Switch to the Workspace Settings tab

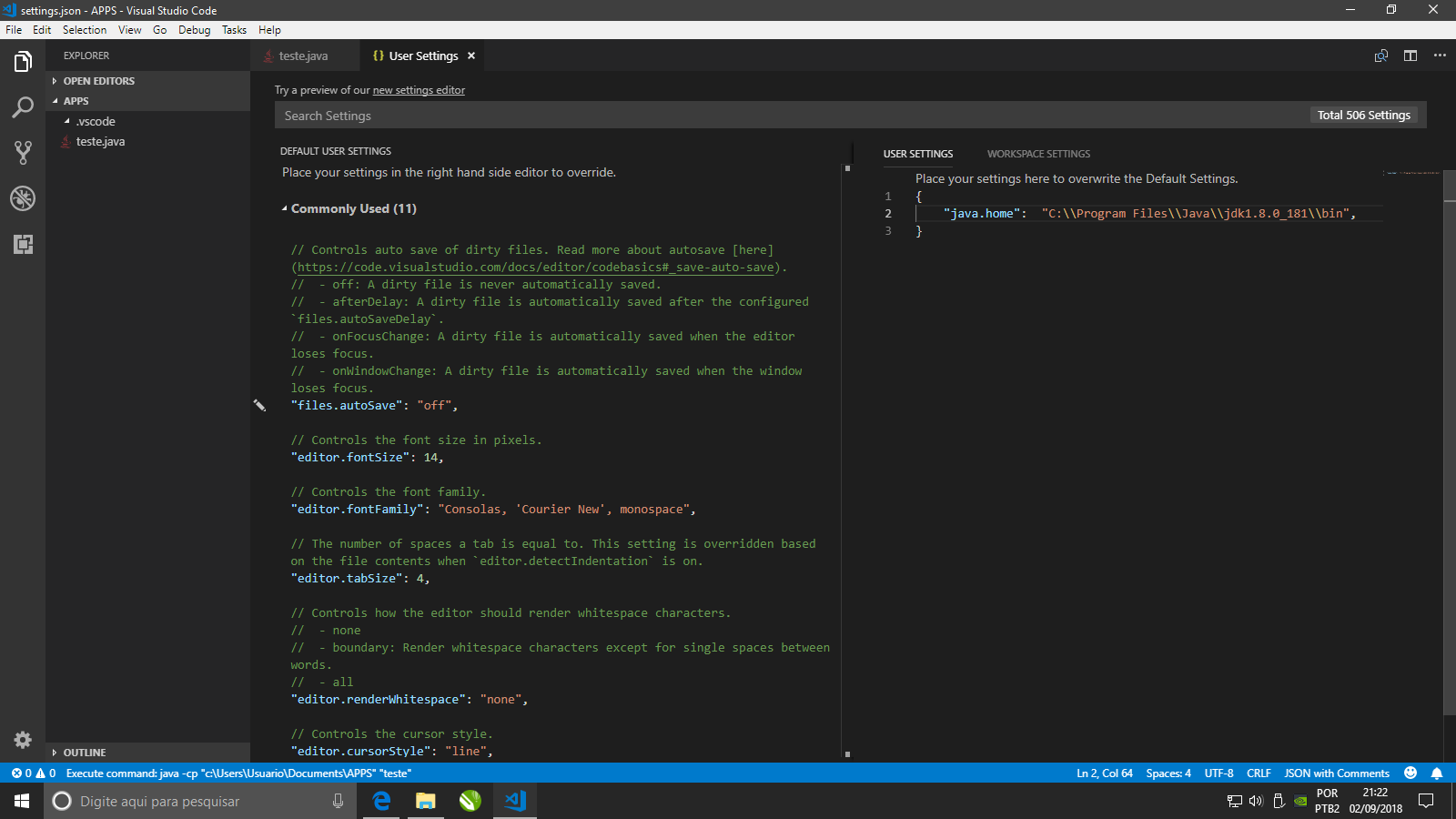click(1038, 154)
